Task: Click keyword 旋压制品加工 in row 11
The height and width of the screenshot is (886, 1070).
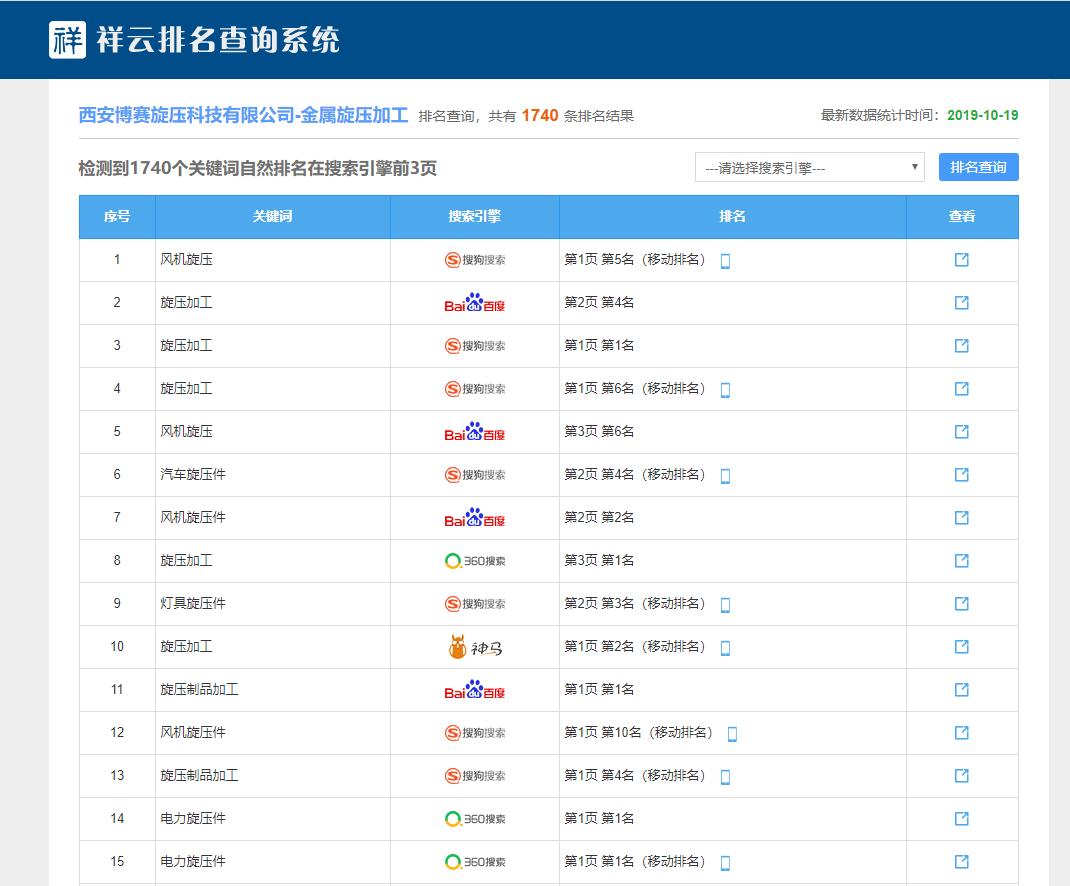Action: pos(199,690)
